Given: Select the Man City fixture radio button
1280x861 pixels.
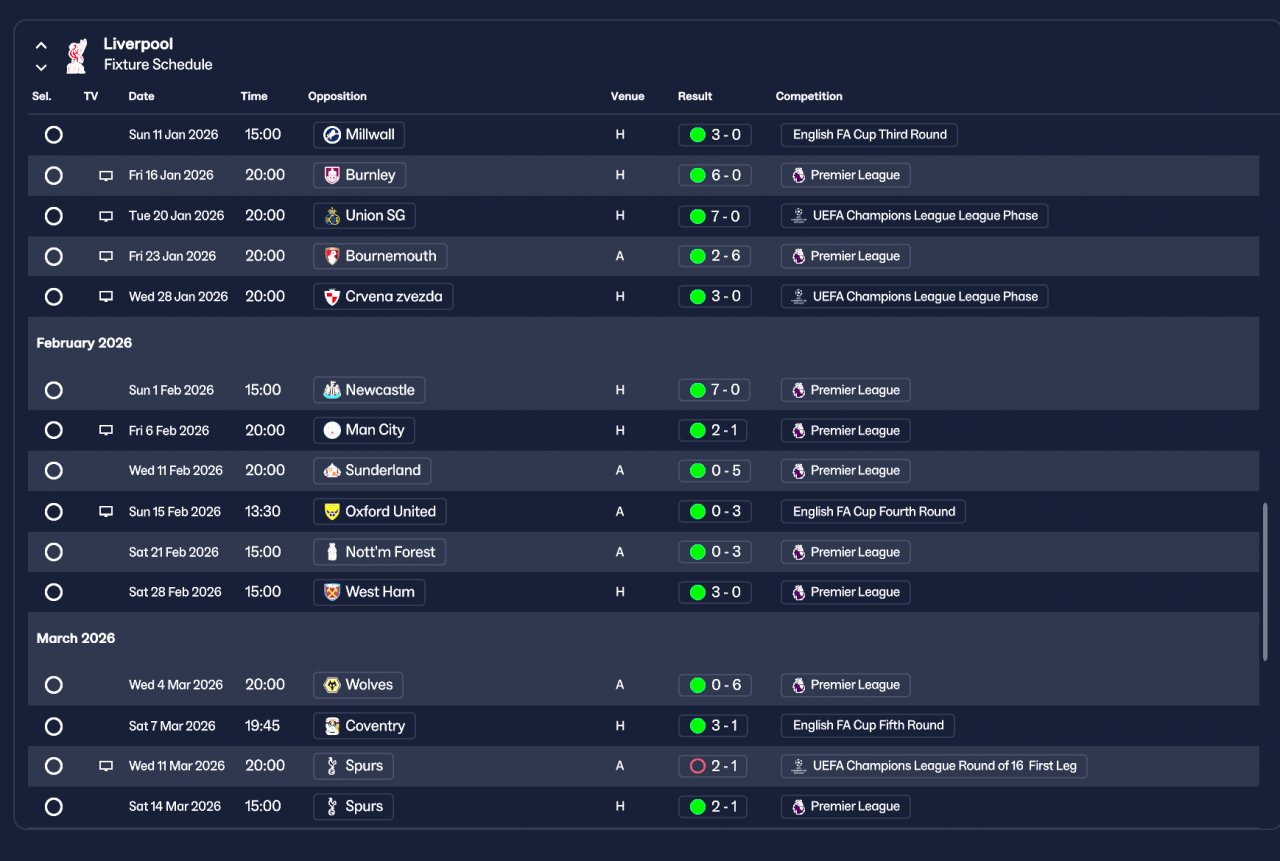Looking at the screenshot, I should [54, 430].
